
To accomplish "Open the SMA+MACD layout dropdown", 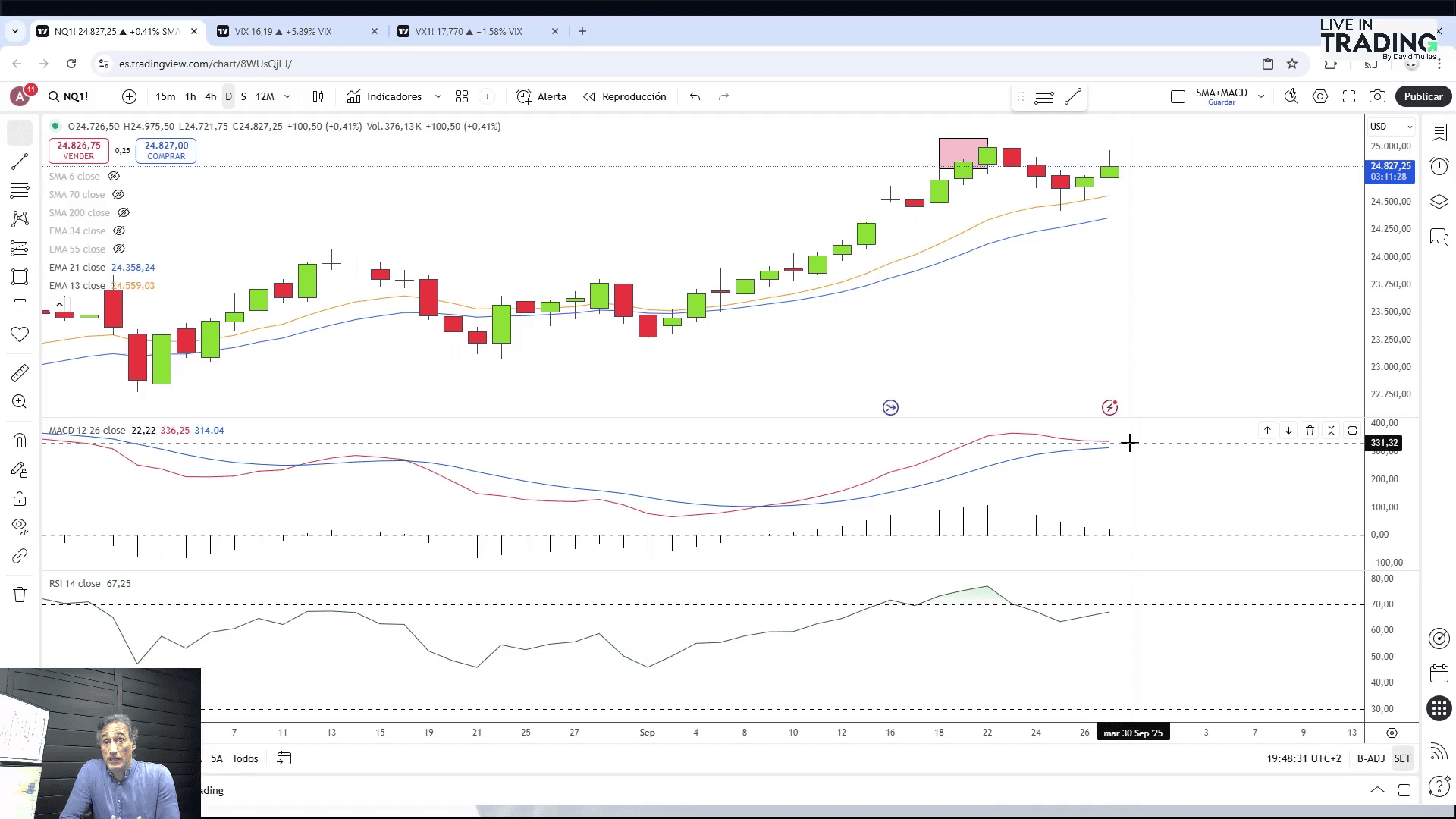I will click(1261, 96).
